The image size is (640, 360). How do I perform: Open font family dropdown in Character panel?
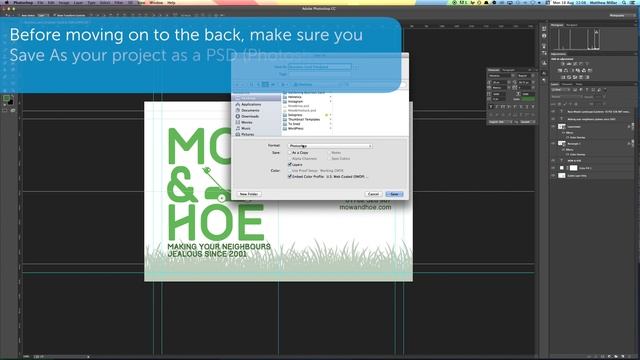click(x=501, y=76)
